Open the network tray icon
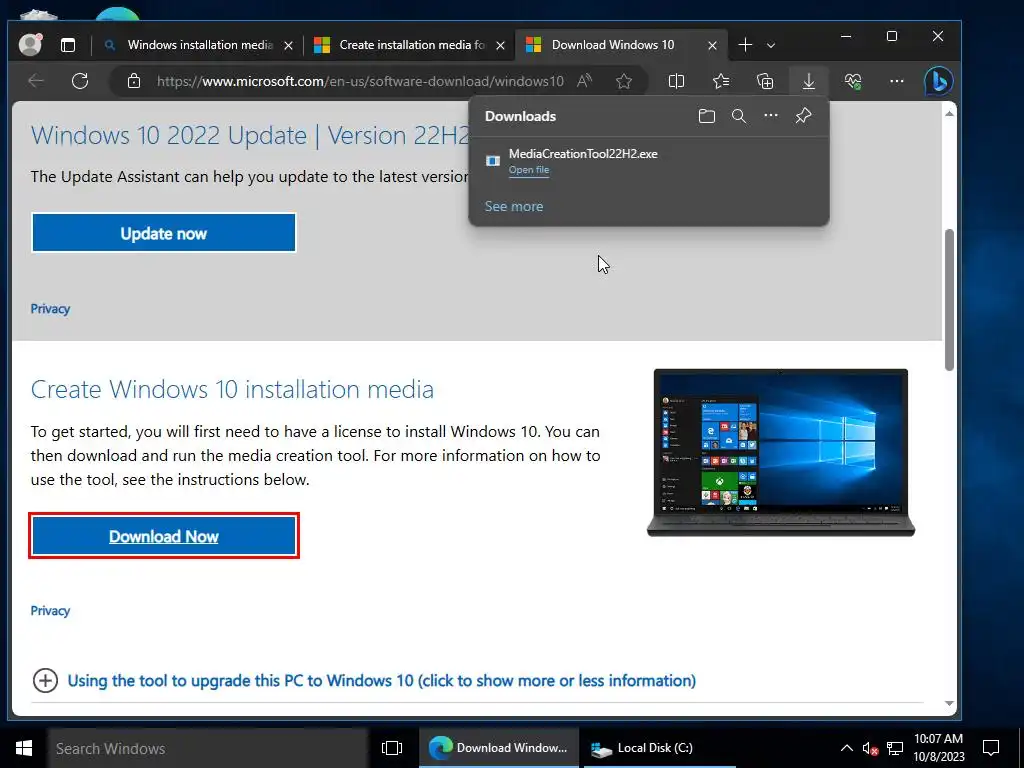 click(895, 748)
